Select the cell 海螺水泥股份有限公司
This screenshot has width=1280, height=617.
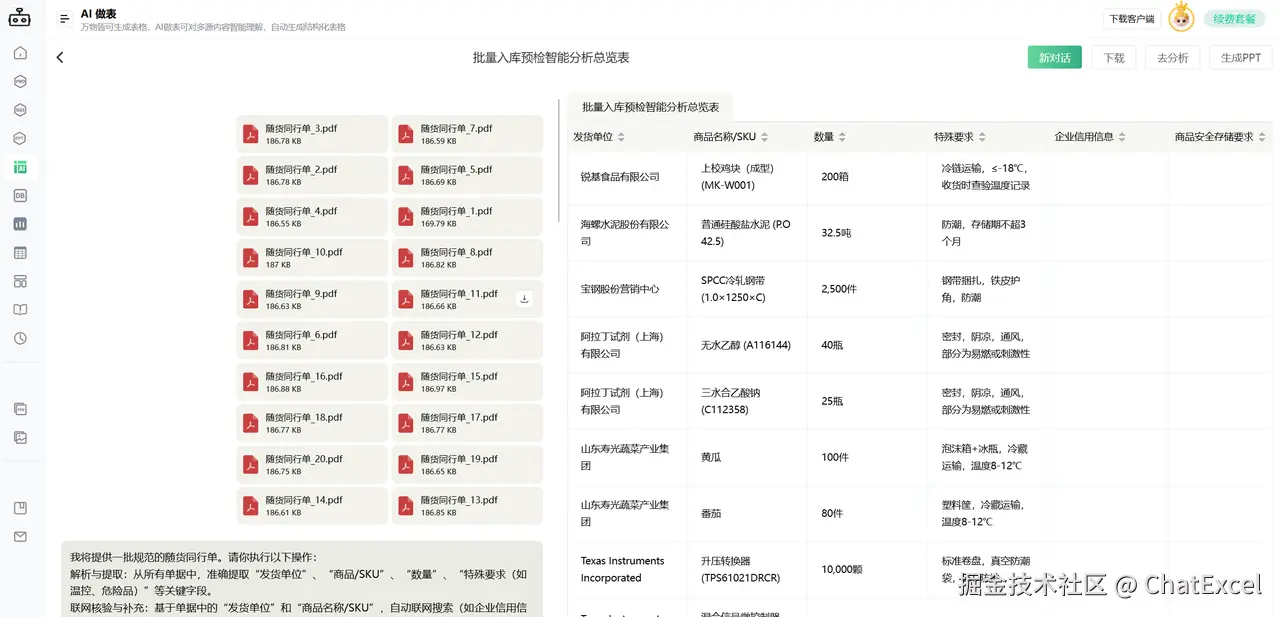627,233
